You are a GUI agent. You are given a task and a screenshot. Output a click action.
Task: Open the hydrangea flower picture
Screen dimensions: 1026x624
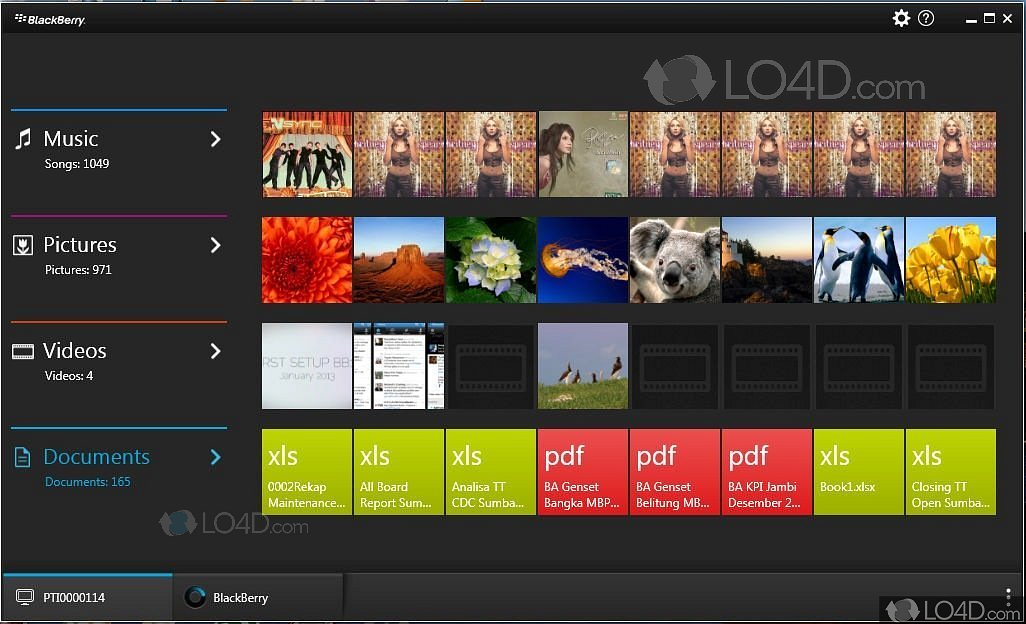pyautogui.click(x=491, y=260)
